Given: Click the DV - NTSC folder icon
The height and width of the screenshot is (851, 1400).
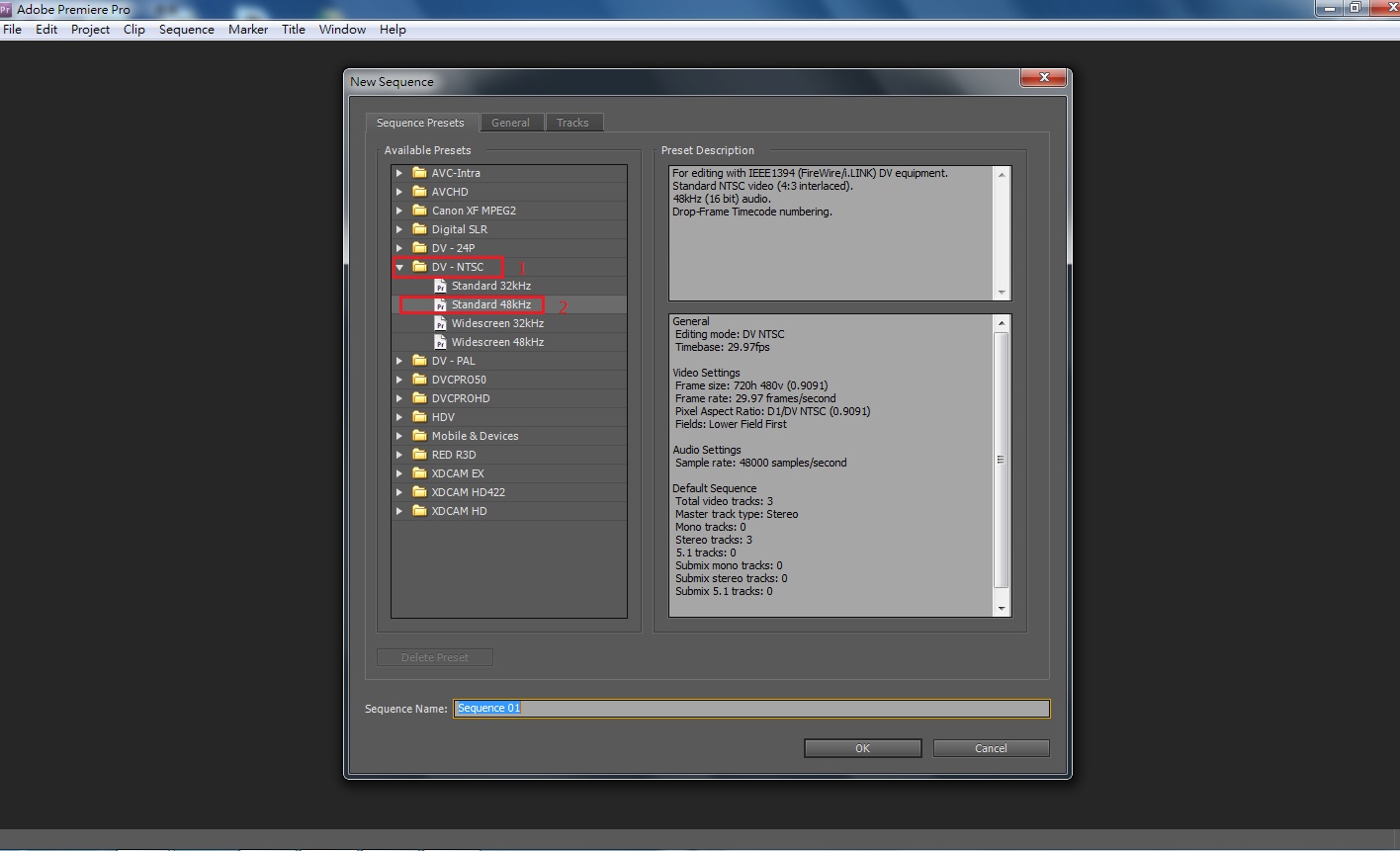Looking at the screenshot, I should tap(420, 267).
